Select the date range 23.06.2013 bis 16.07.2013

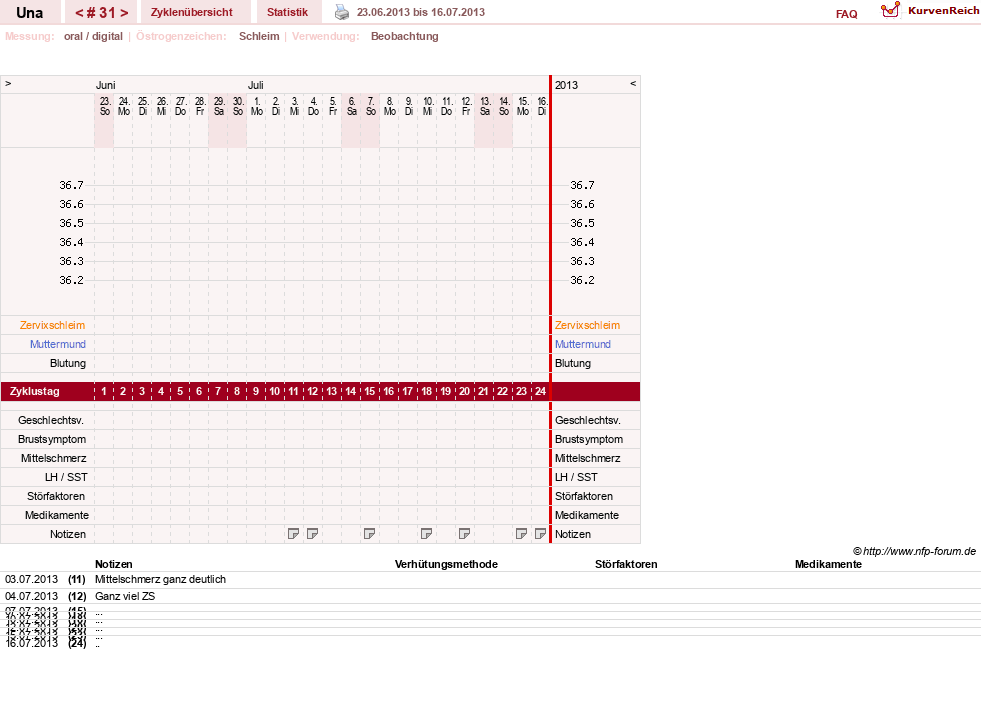pyautogui.click(x=420, y=13)
